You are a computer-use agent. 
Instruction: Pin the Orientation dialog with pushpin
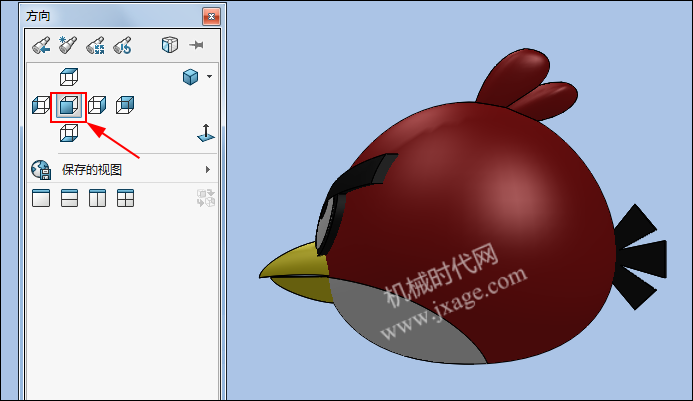(196, 45)
